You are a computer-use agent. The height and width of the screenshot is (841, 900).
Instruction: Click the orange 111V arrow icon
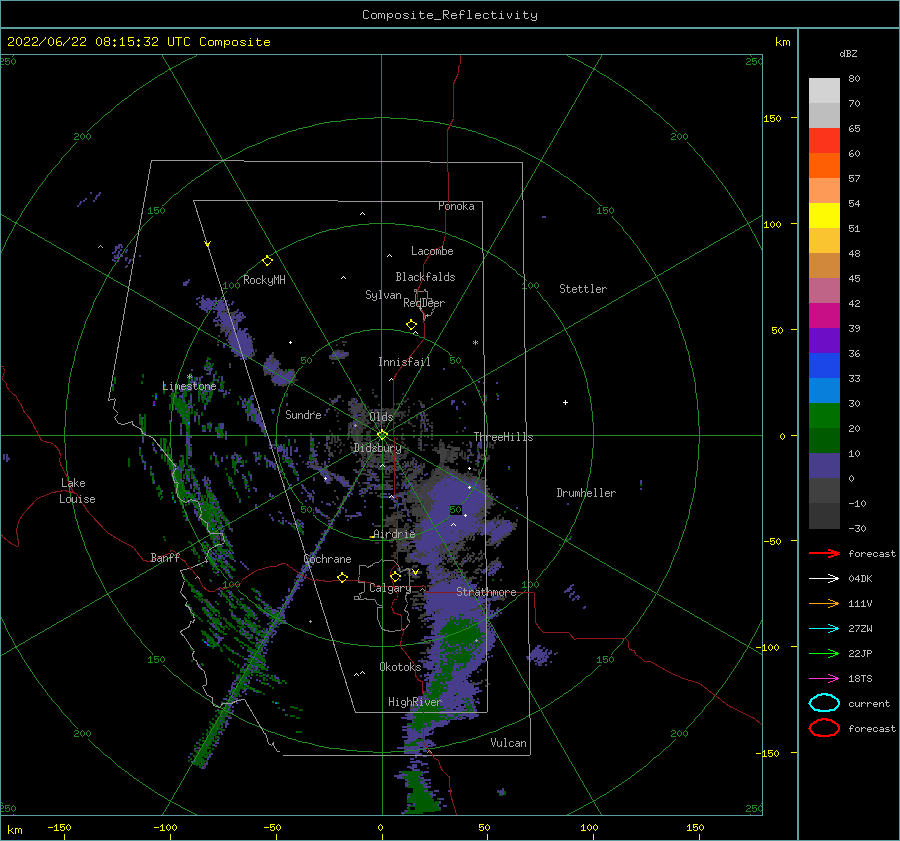coord(824,603)
